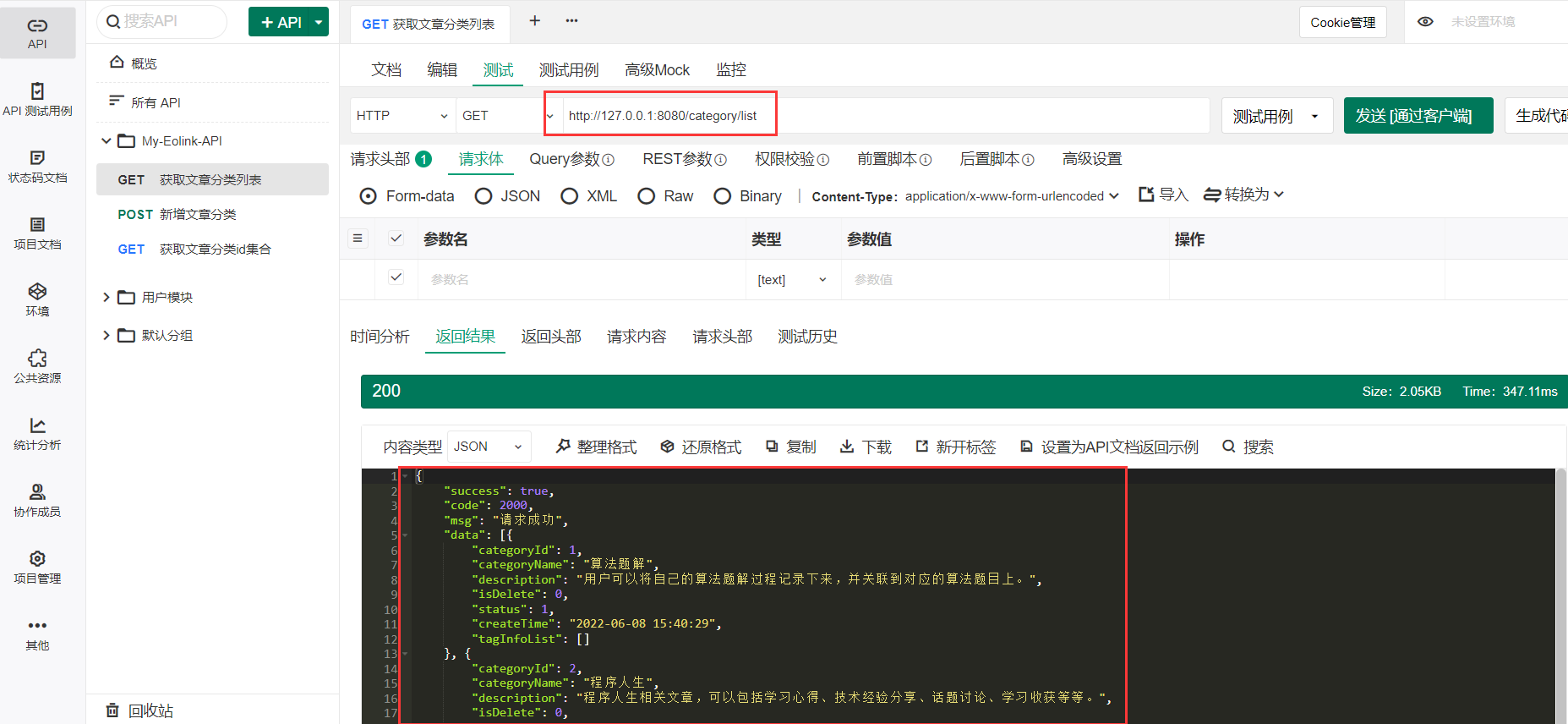
Task: Search the response with 搜索
Action: click(1248, 447)
